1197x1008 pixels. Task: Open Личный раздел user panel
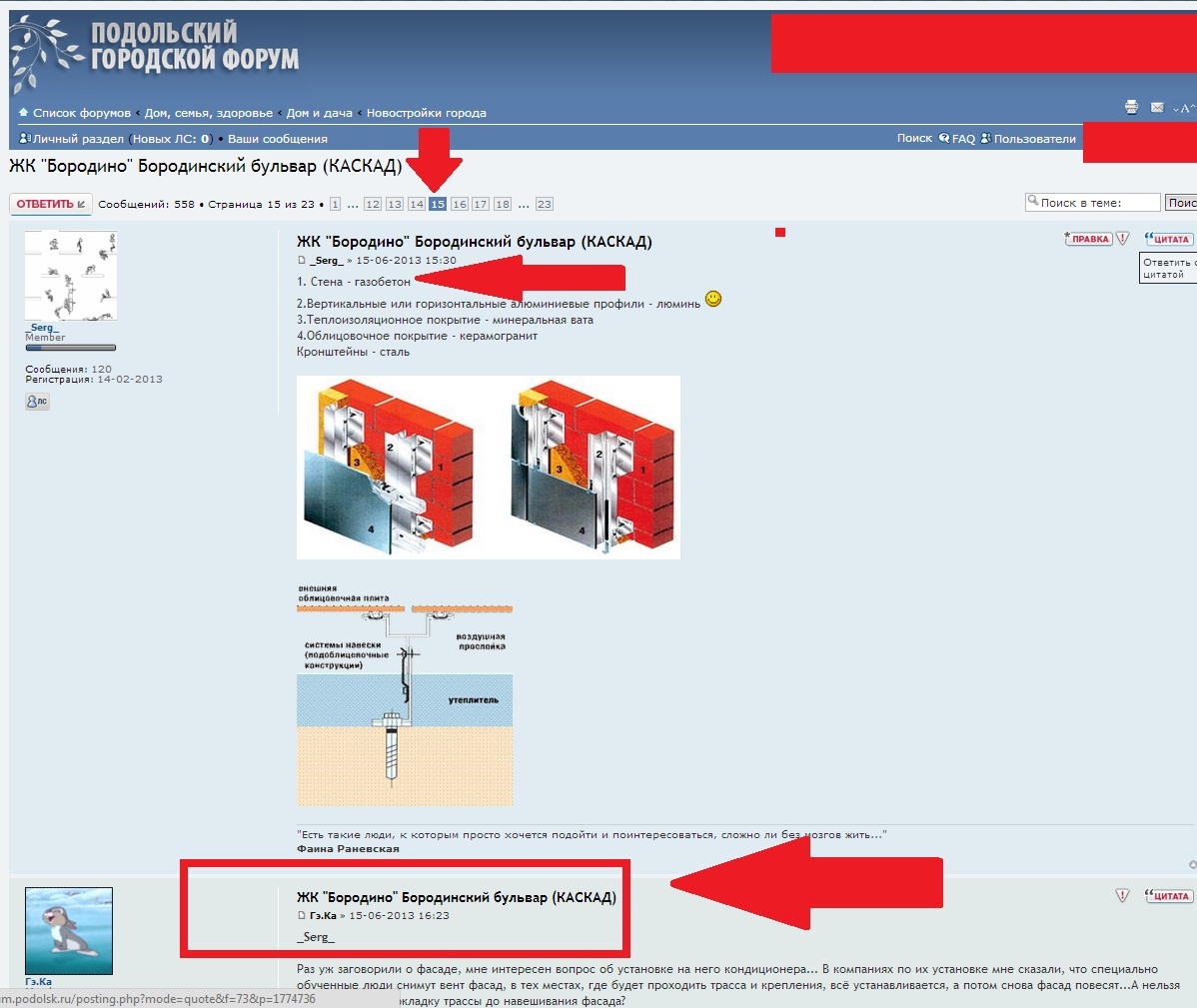coord(78,139)
